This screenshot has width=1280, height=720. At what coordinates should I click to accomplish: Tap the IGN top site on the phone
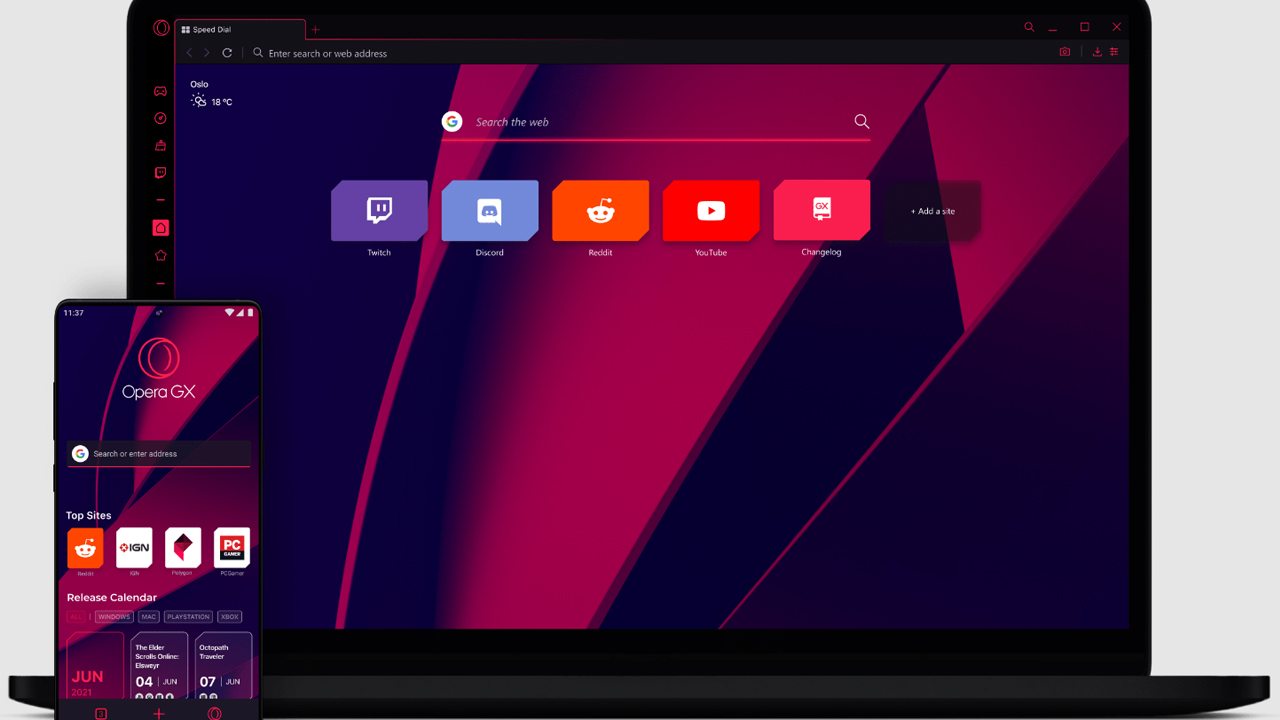pyautogui.click(x=134, y=548)
